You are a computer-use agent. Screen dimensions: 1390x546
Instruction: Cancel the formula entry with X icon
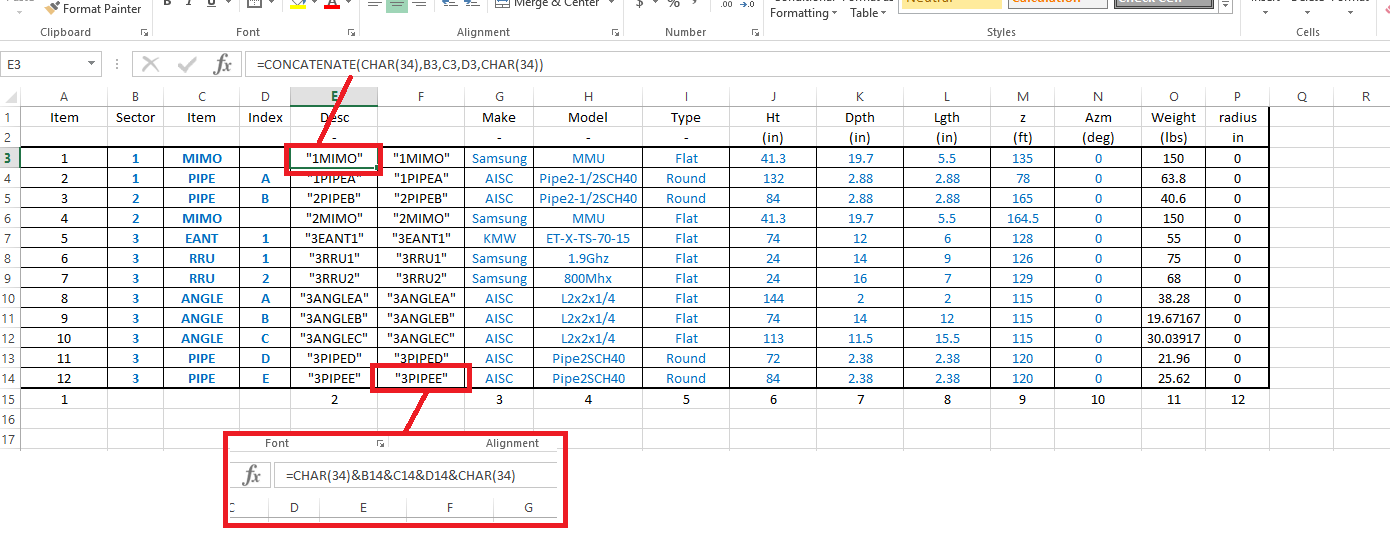click(x=151, y=64)
